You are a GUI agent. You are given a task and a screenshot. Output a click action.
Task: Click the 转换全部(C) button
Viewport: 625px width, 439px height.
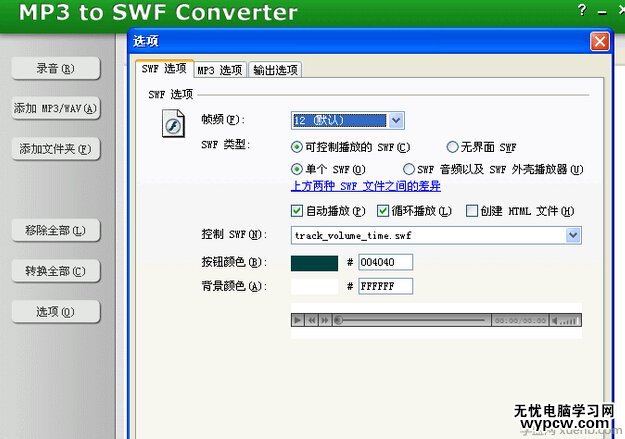point(55,271)
